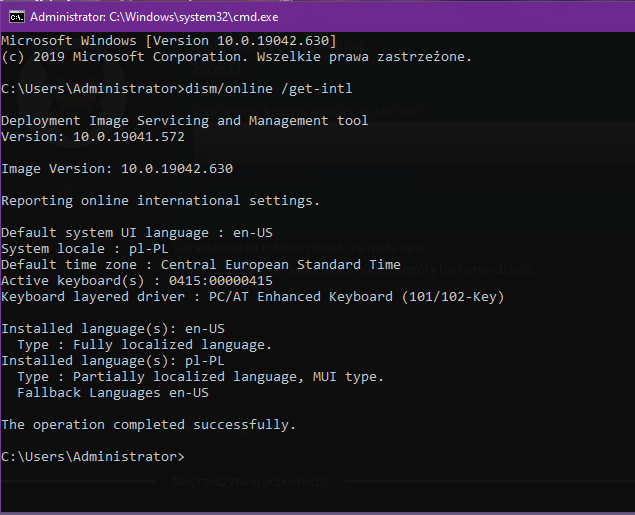
Task: Click the PC/AT Enhanced Keyboard driver line
Action: pos(252,297)
